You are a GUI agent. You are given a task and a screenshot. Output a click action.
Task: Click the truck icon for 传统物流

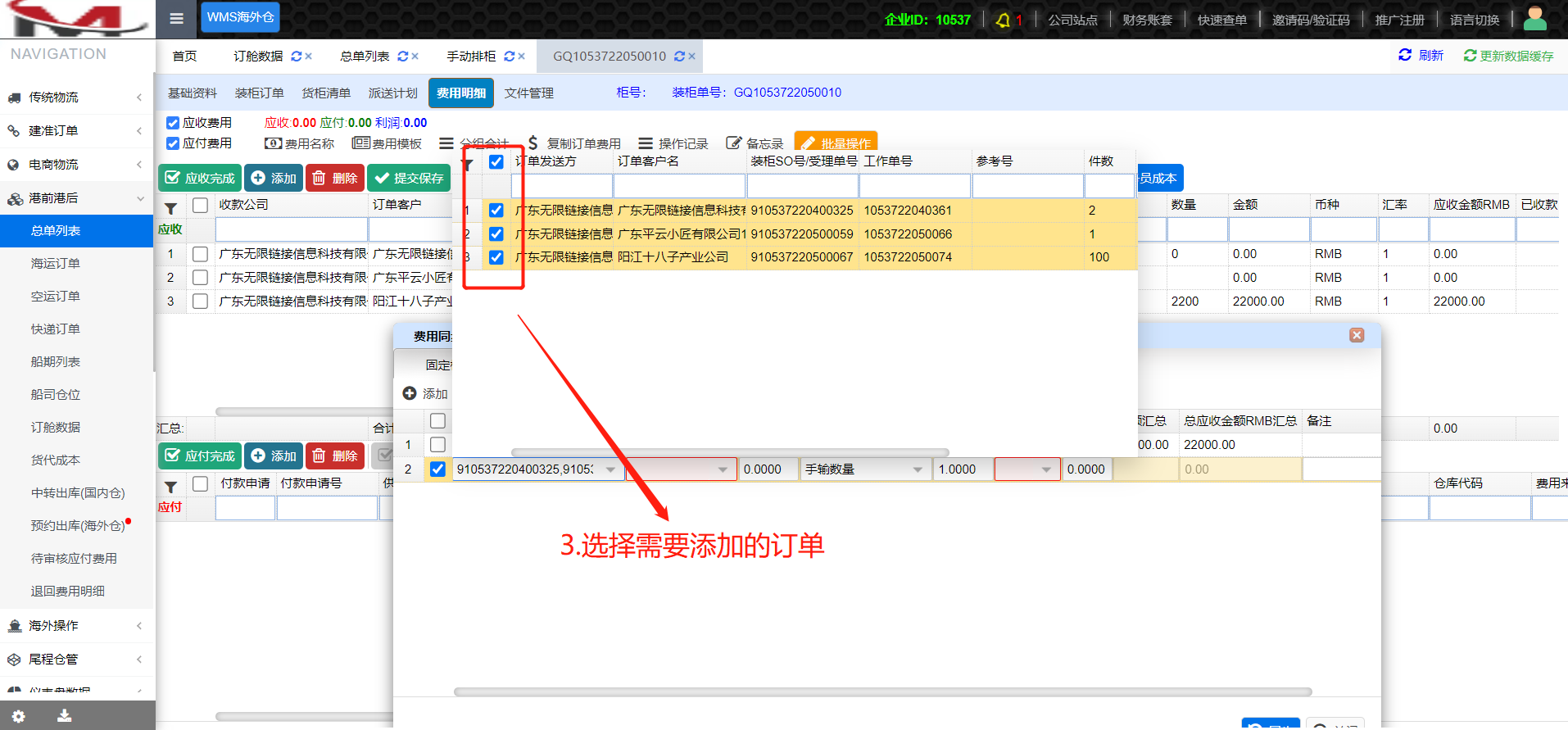tap(14, 97)
